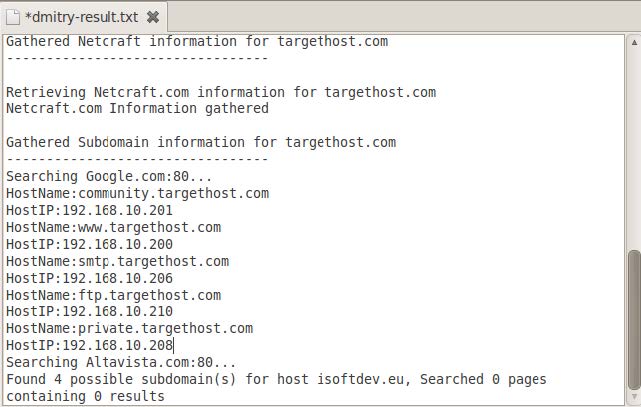Click the vertical scrollbar thumb

pos(633,318)
